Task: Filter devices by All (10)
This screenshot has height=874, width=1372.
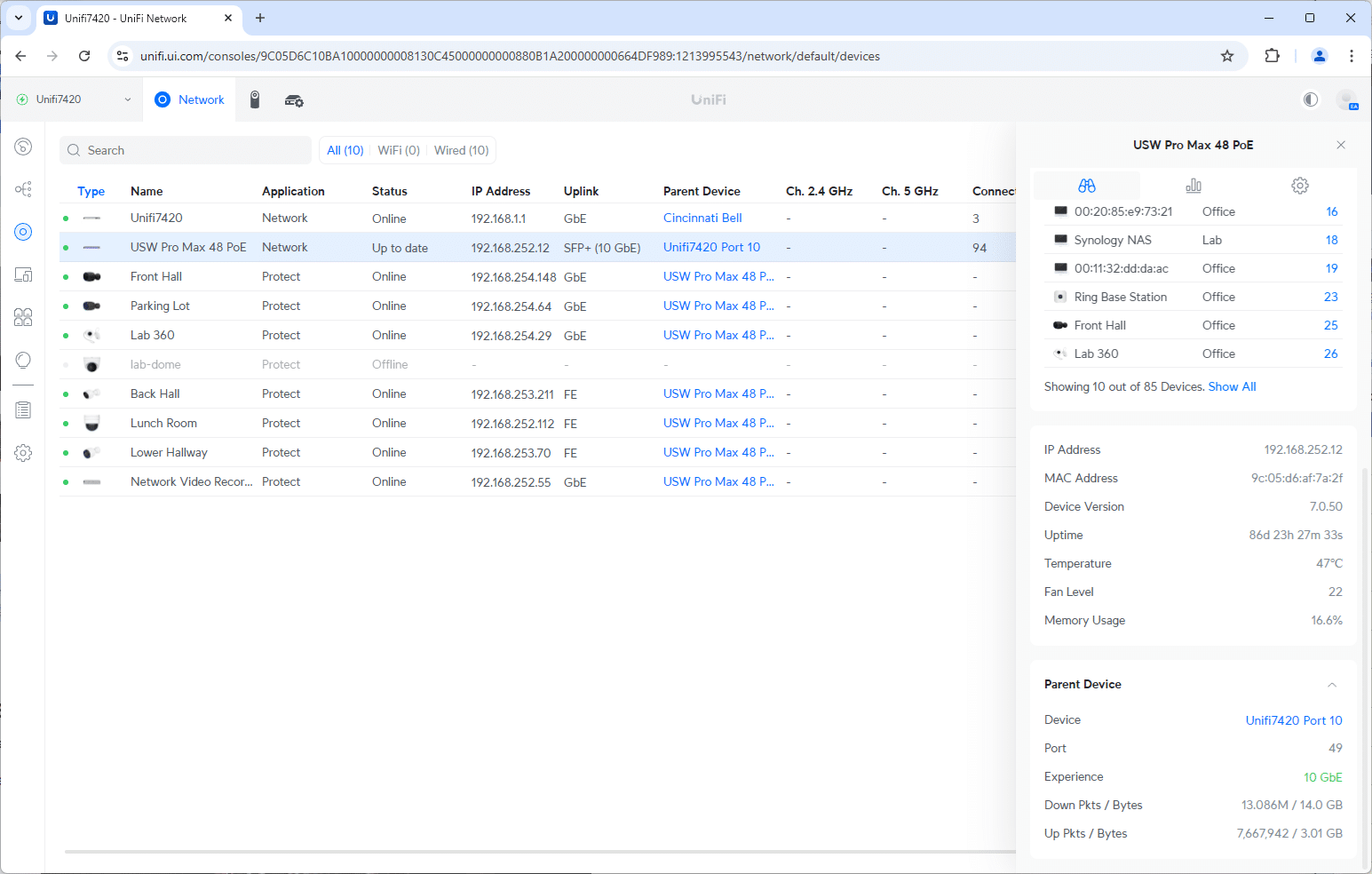Action: [x=345, y=150]
